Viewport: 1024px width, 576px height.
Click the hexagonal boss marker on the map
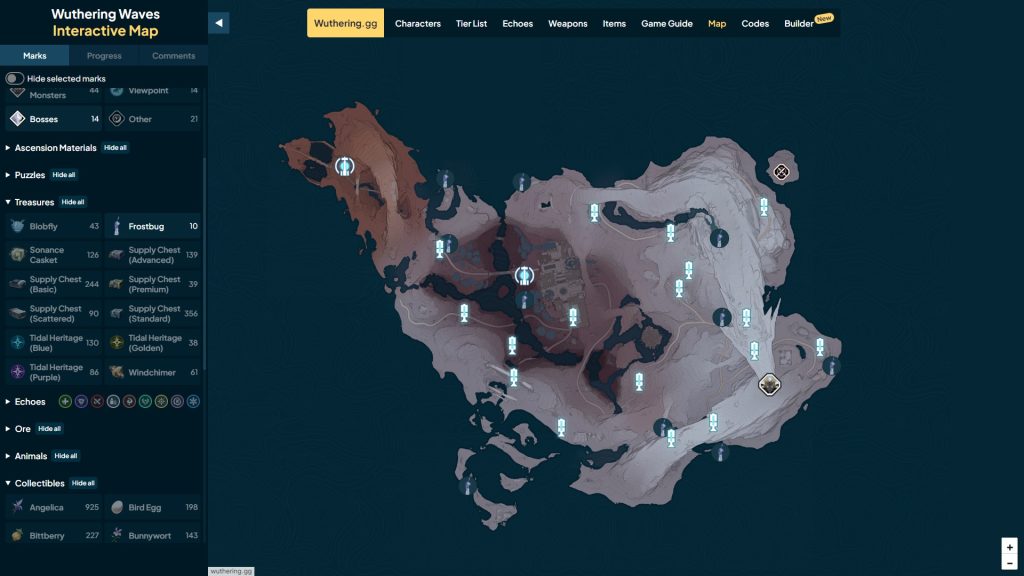pos(769,385)
